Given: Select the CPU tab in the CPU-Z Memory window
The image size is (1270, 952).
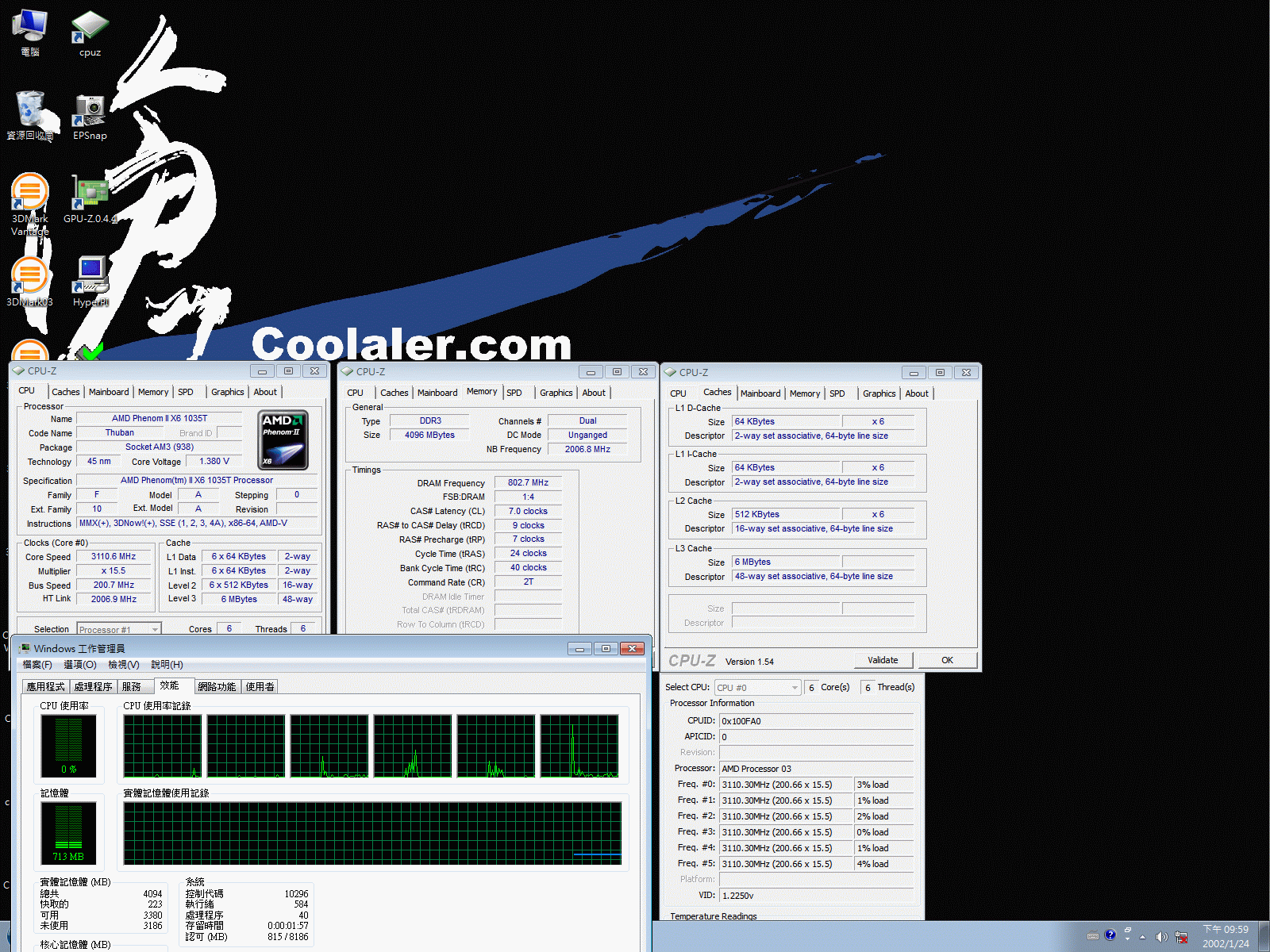Looking at the screenshot, I should pyautogui.click(x=355, y=393).
